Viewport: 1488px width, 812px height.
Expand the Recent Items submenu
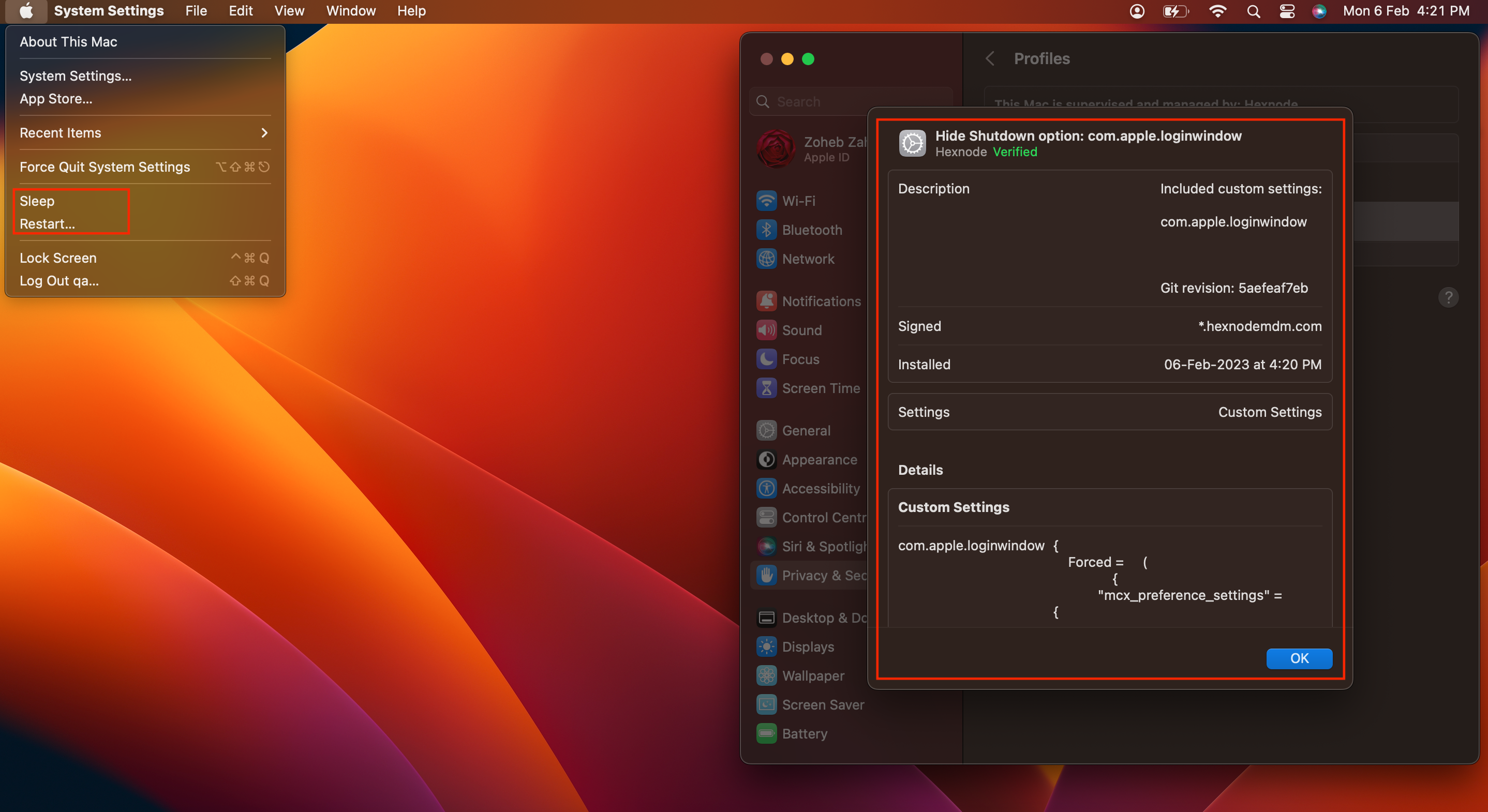tap(145, 133)
